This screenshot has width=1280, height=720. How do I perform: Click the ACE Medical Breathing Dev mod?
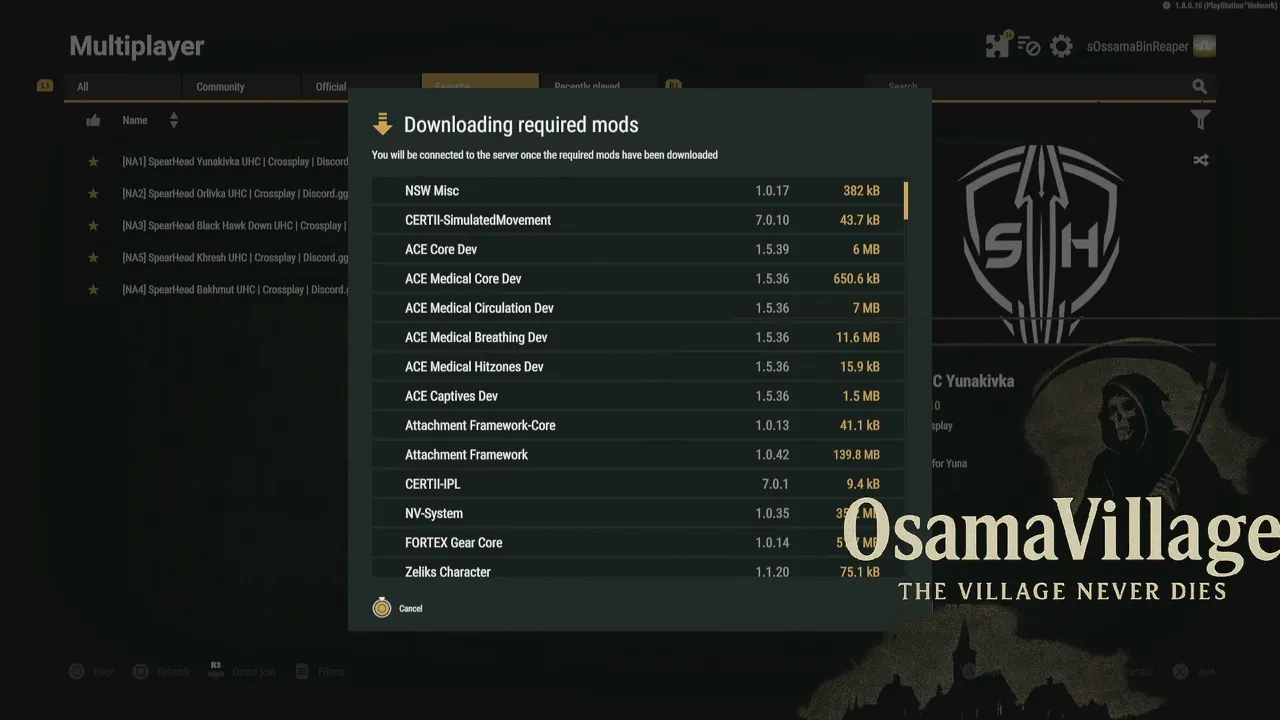click(x=637, y=337)
